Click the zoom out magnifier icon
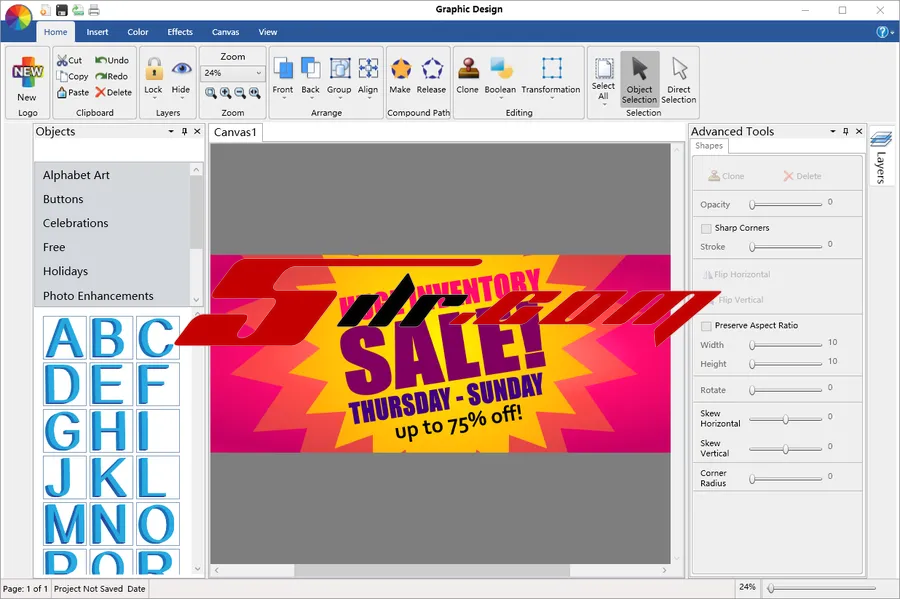Image resolution: width=900 pixels, height=599 pixels. pyautogui.click(x=240, y=93)
